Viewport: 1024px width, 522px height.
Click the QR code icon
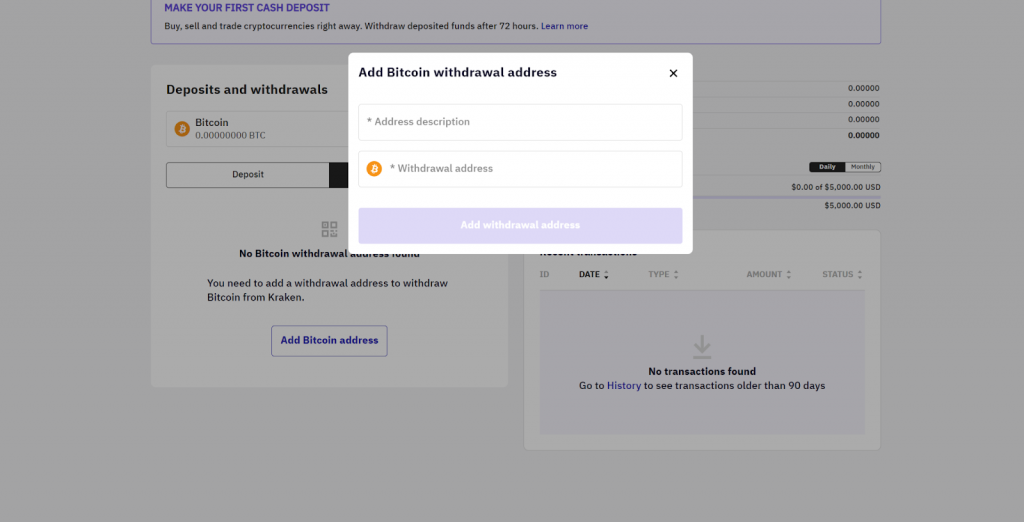coord(329,229)
